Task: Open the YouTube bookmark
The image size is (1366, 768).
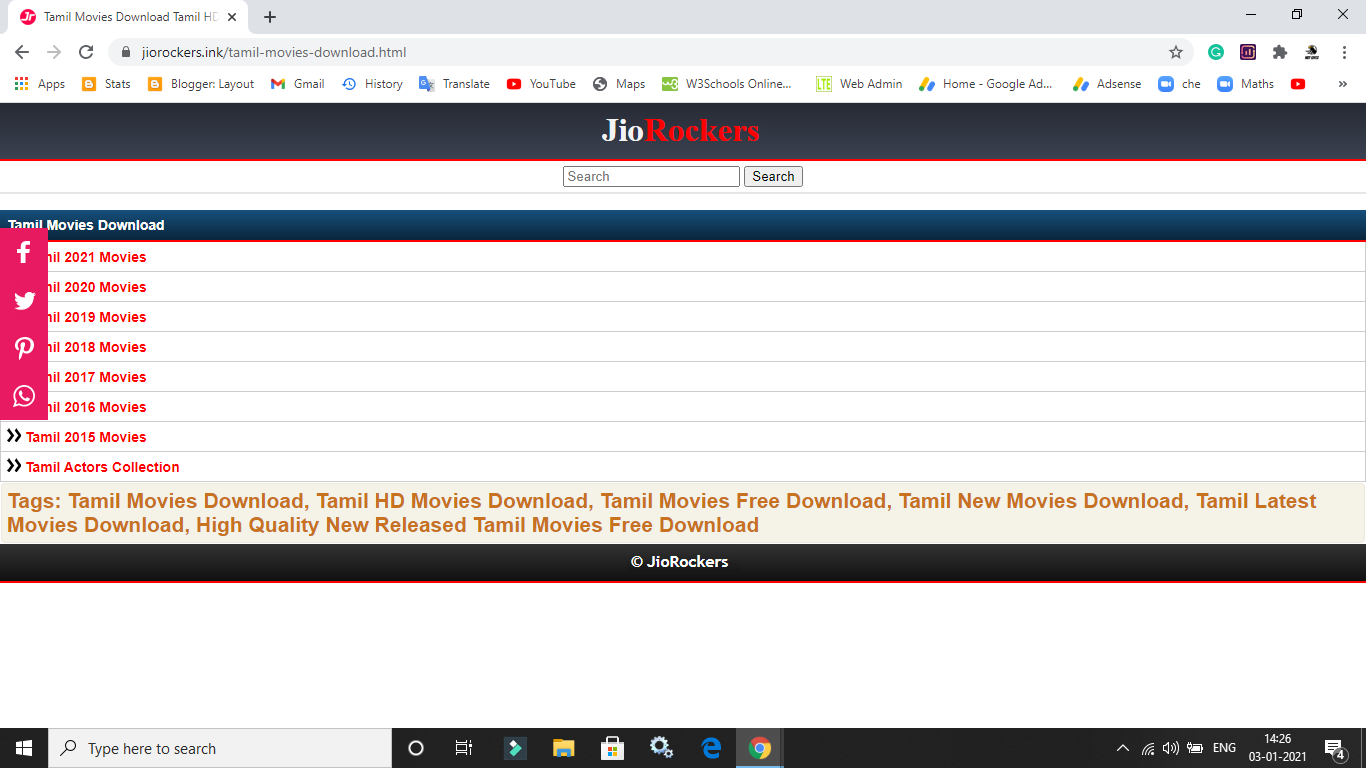Action: [541, 84]
